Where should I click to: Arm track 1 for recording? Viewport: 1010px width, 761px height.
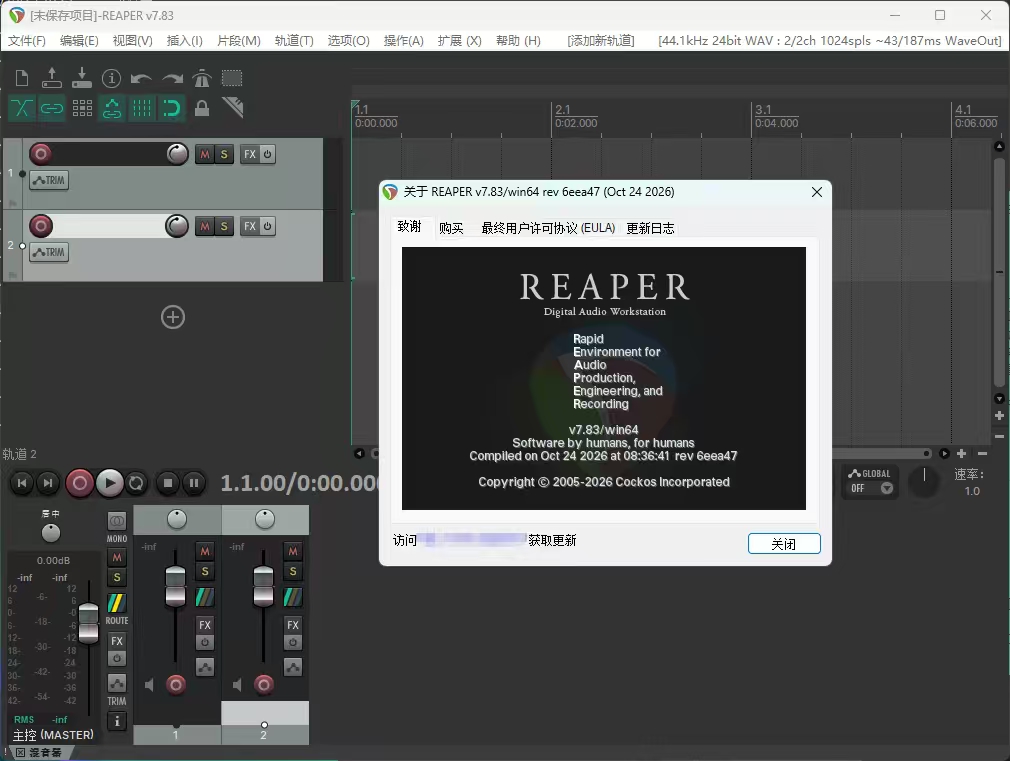tap(41, 154)
